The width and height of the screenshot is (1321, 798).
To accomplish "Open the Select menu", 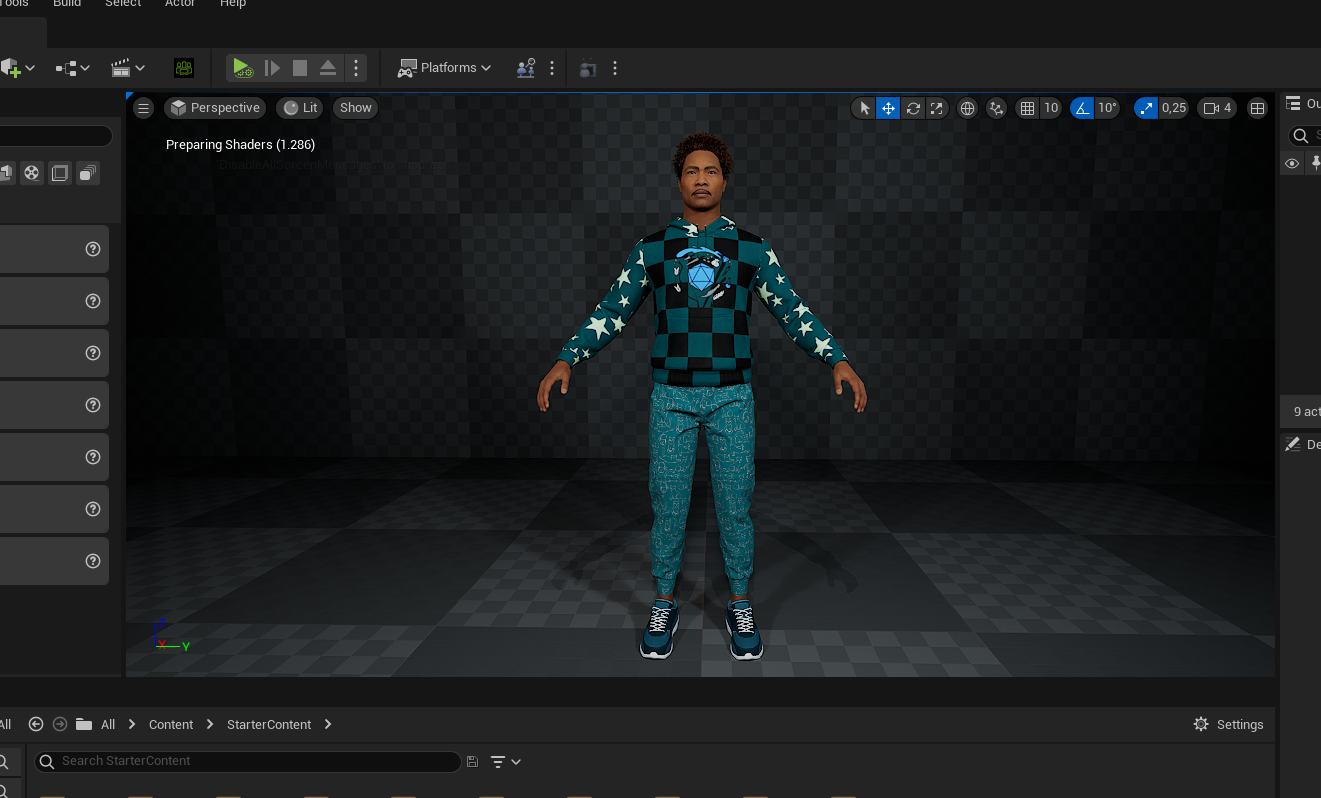I will click(123, 4).
